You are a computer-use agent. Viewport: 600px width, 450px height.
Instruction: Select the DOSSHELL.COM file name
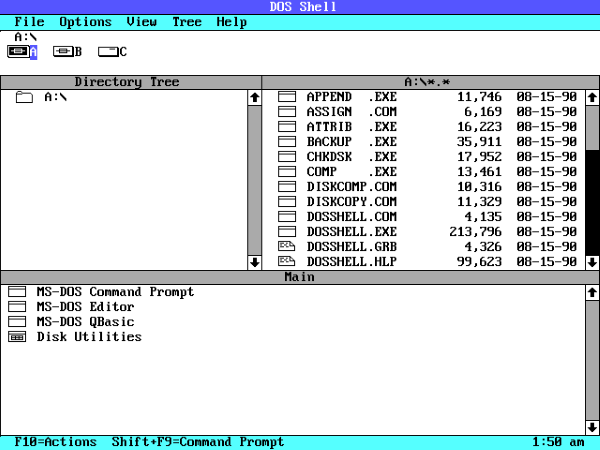pos(352,217)
